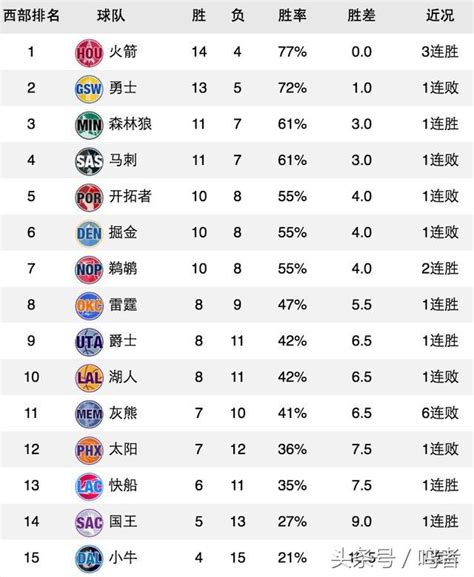Click the GSW Warriors team logo
474x577 pixels.
point(89,89)
